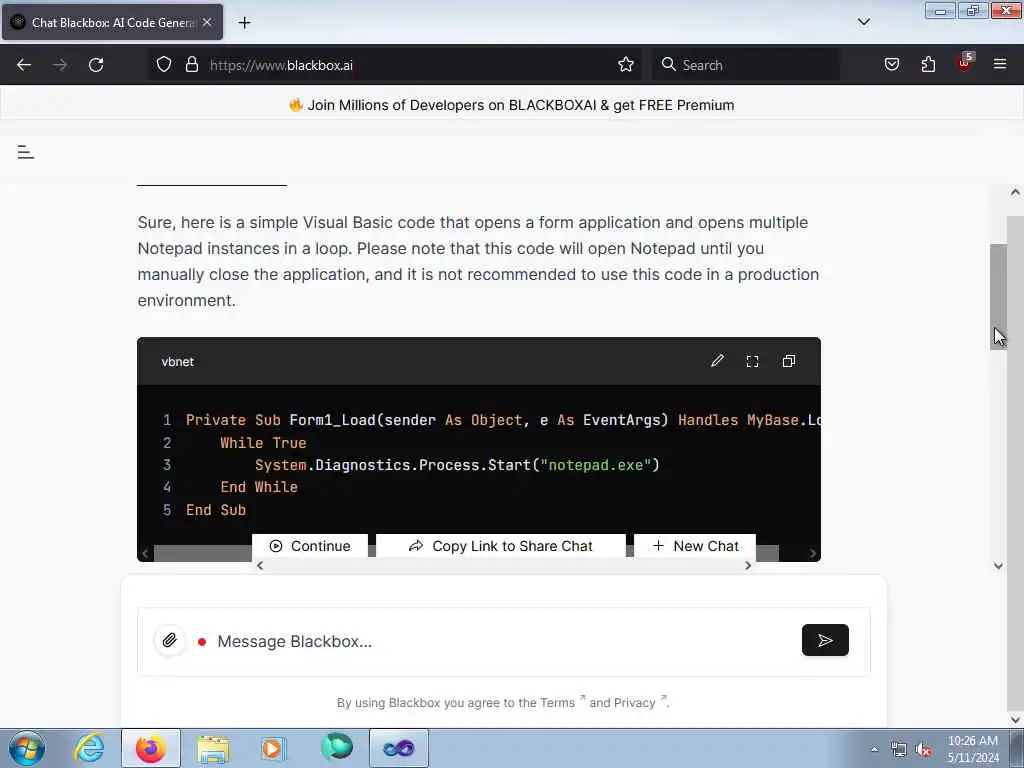
Task: Switch to the Chat Blackbox tab
Action: 112,22
